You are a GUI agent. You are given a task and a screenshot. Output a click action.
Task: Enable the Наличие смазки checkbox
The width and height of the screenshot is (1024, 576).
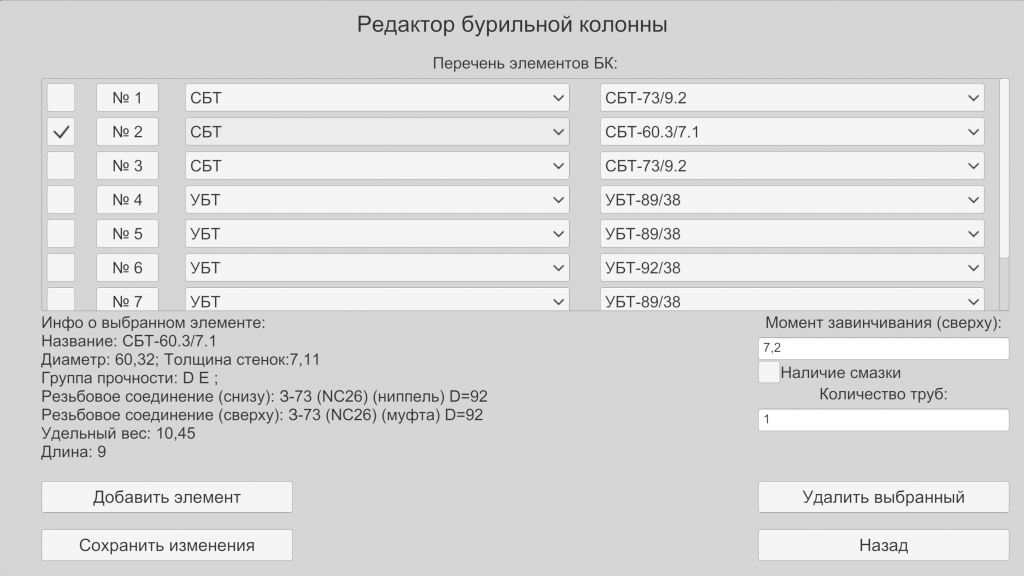coord(769,373)
